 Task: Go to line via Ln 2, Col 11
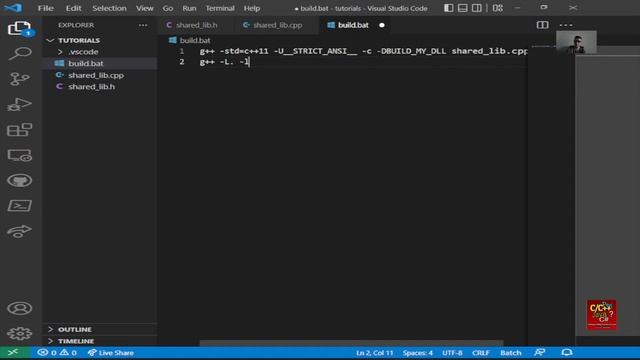click(374, 353)
